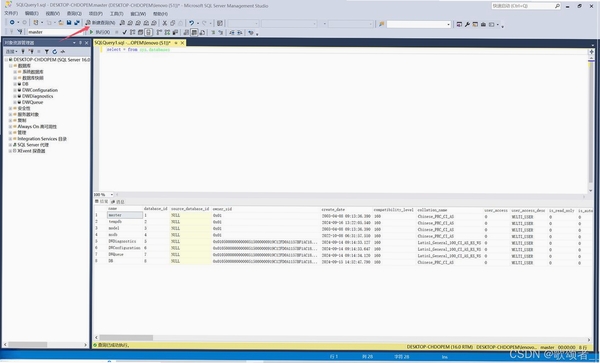Toggle pin (auto-hide) on Object Explorer panel

click(80, 43)
